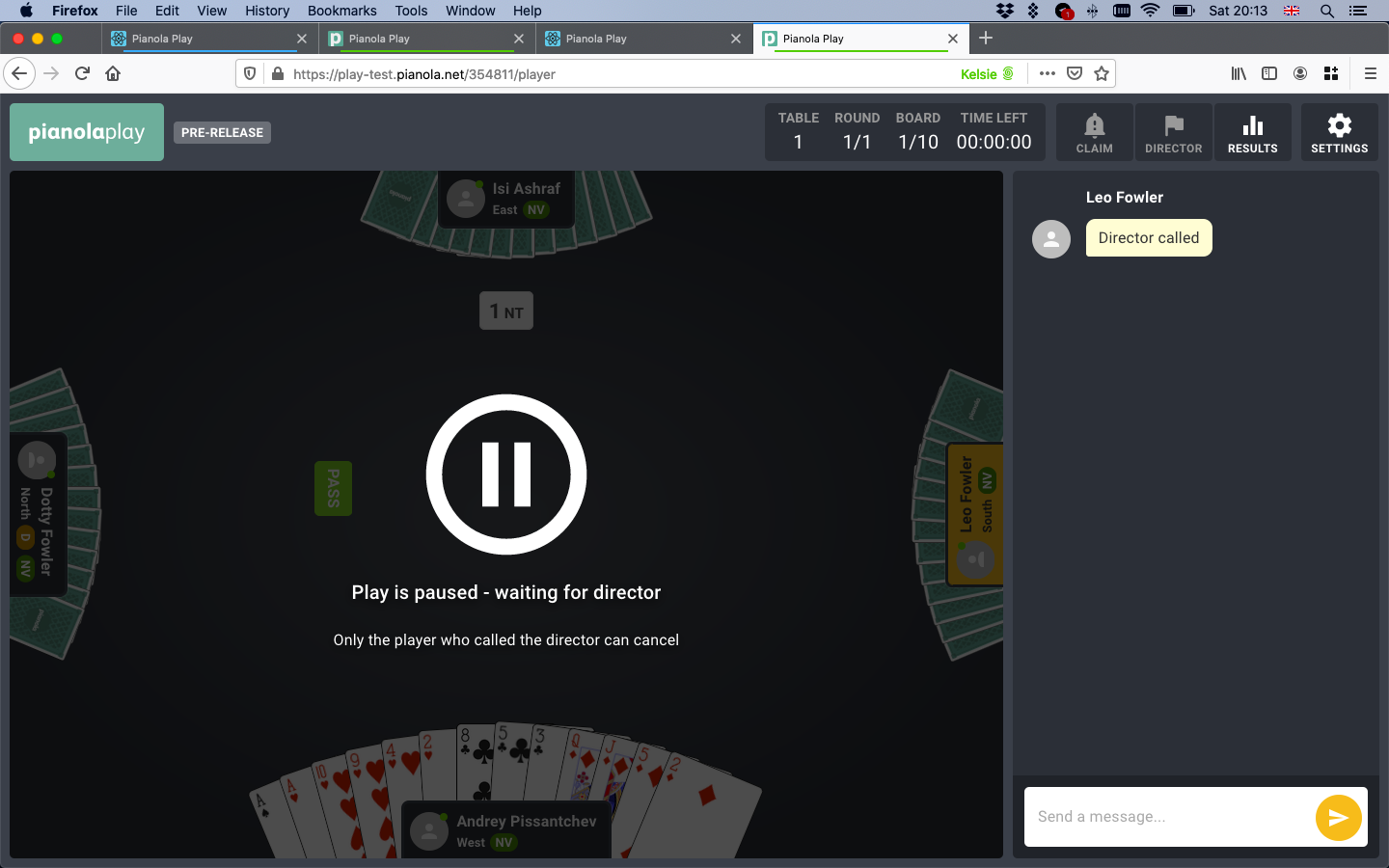
Task: Open the Results chart button
Action: pos(1252,132)
